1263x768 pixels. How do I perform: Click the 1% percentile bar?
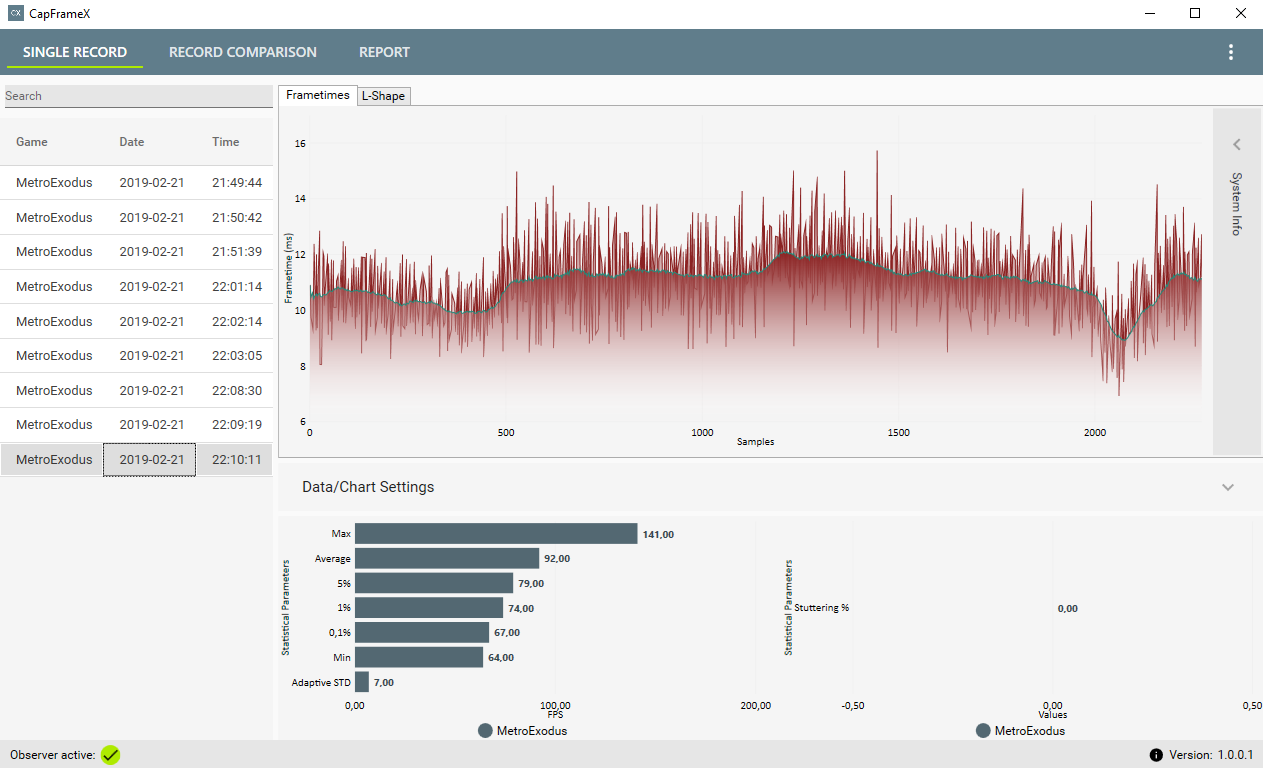click(429, 608)
